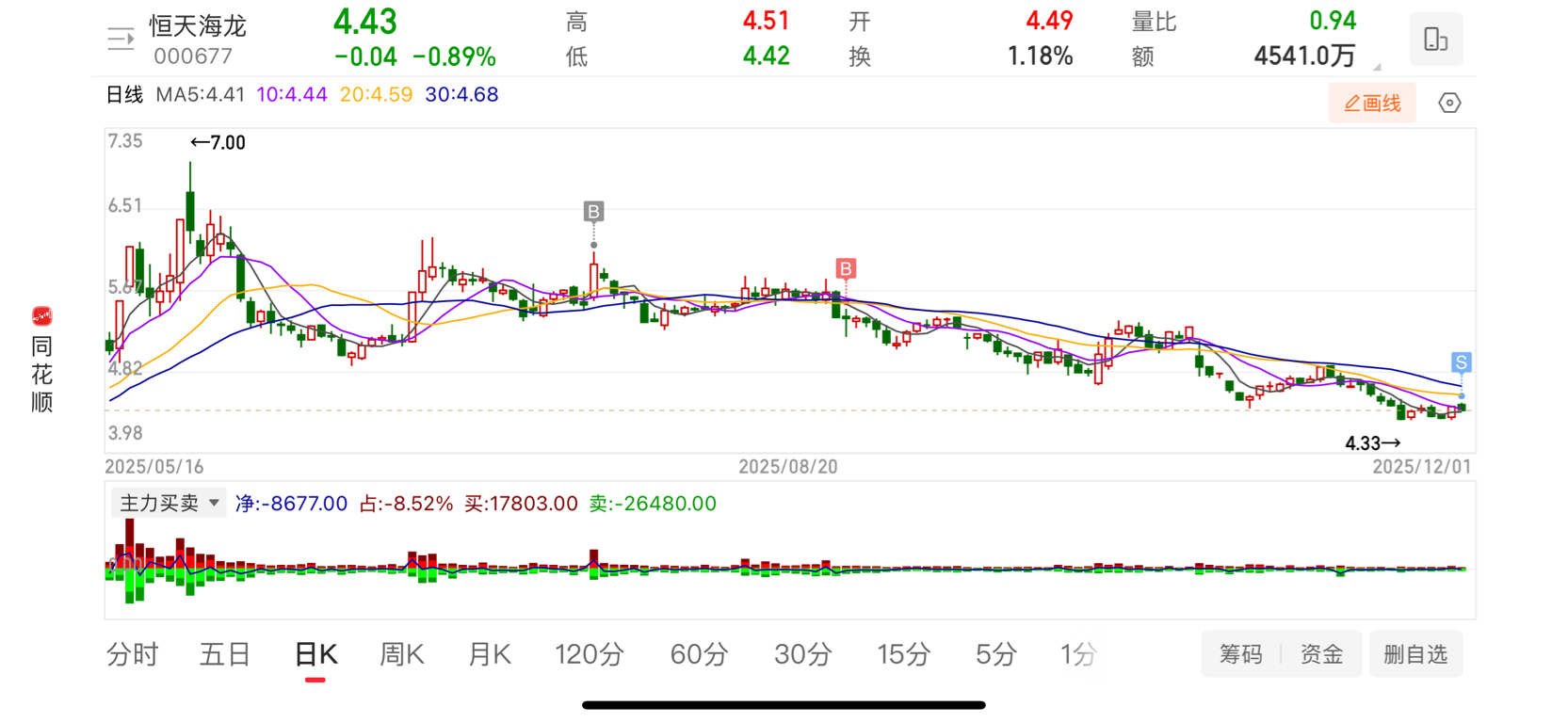Select the 日K tab
This screenshot has width=1568, height=723.
(315, 654)
